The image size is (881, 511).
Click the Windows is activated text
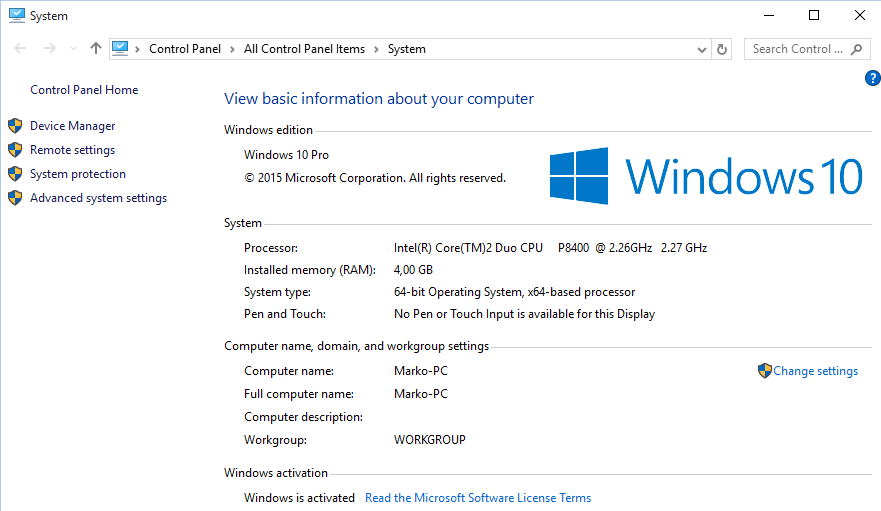coord(299,498)
